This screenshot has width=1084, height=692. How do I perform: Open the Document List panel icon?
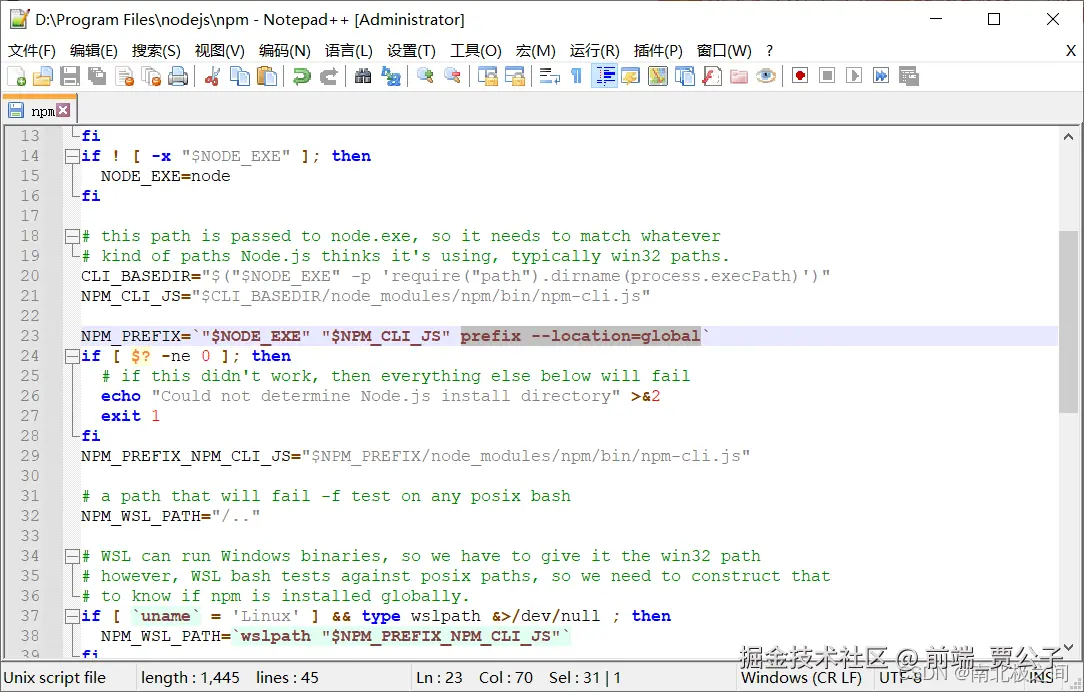(684, 76)
